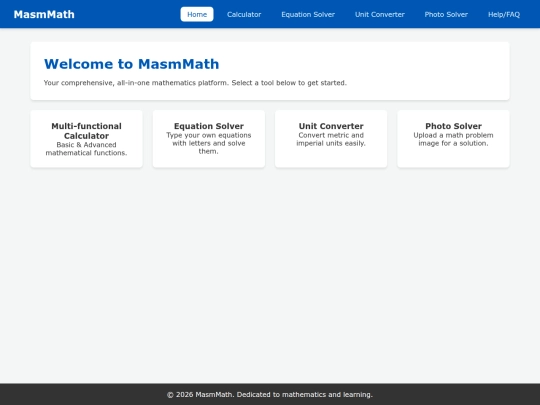Open Photo Solver from top navigation
The height and width of the screenshot is (405, 540).
pos(446,14)
